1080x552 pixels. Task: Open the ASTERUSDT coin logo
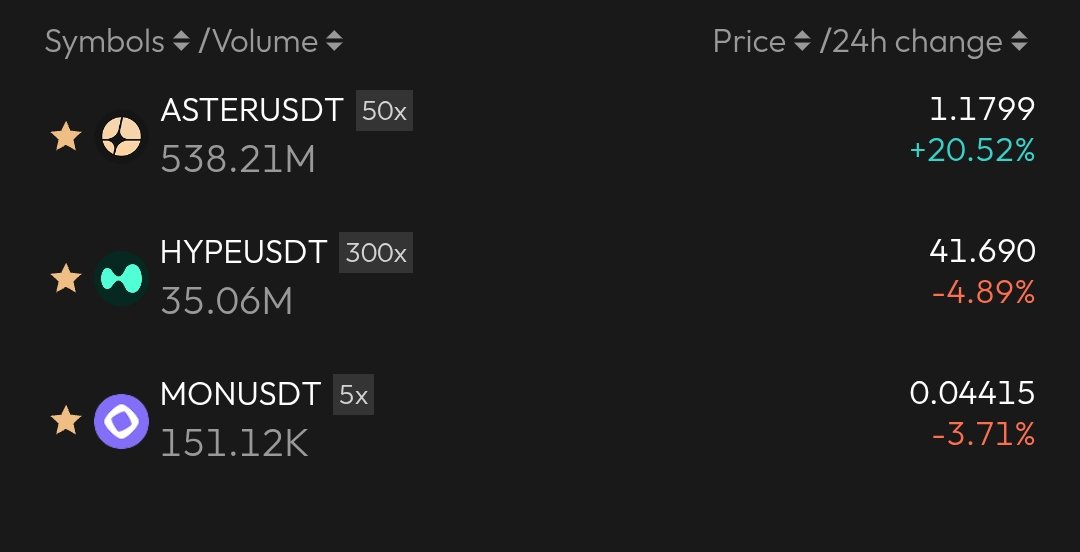[x=122, y=137]
